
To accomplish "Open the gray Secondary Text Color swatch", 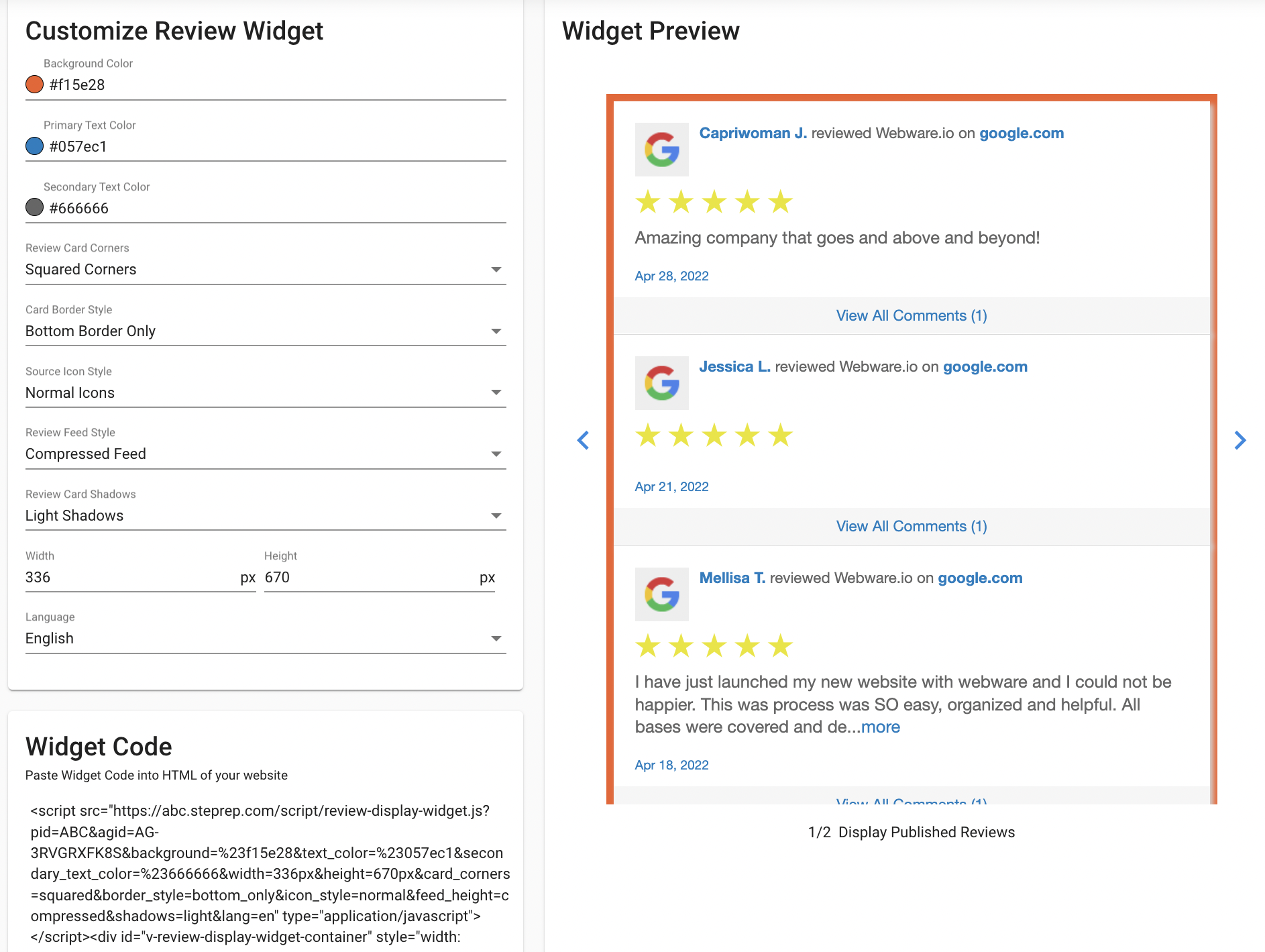I will point(34,208).
